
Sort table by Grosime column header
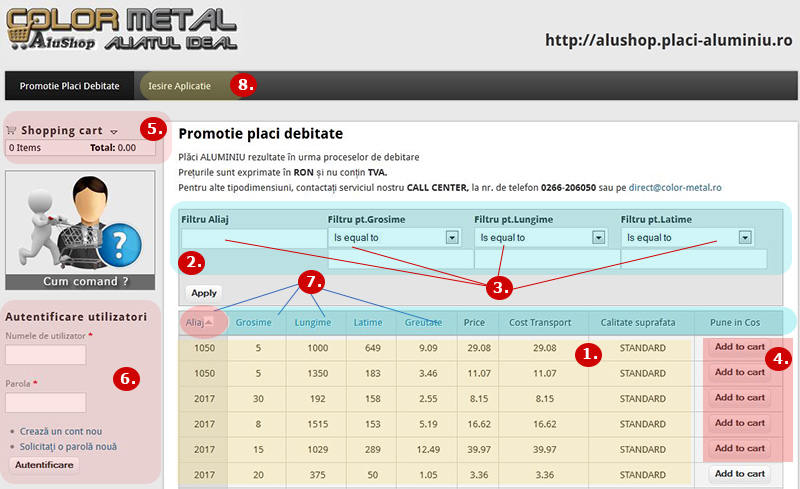coord(253,322)
